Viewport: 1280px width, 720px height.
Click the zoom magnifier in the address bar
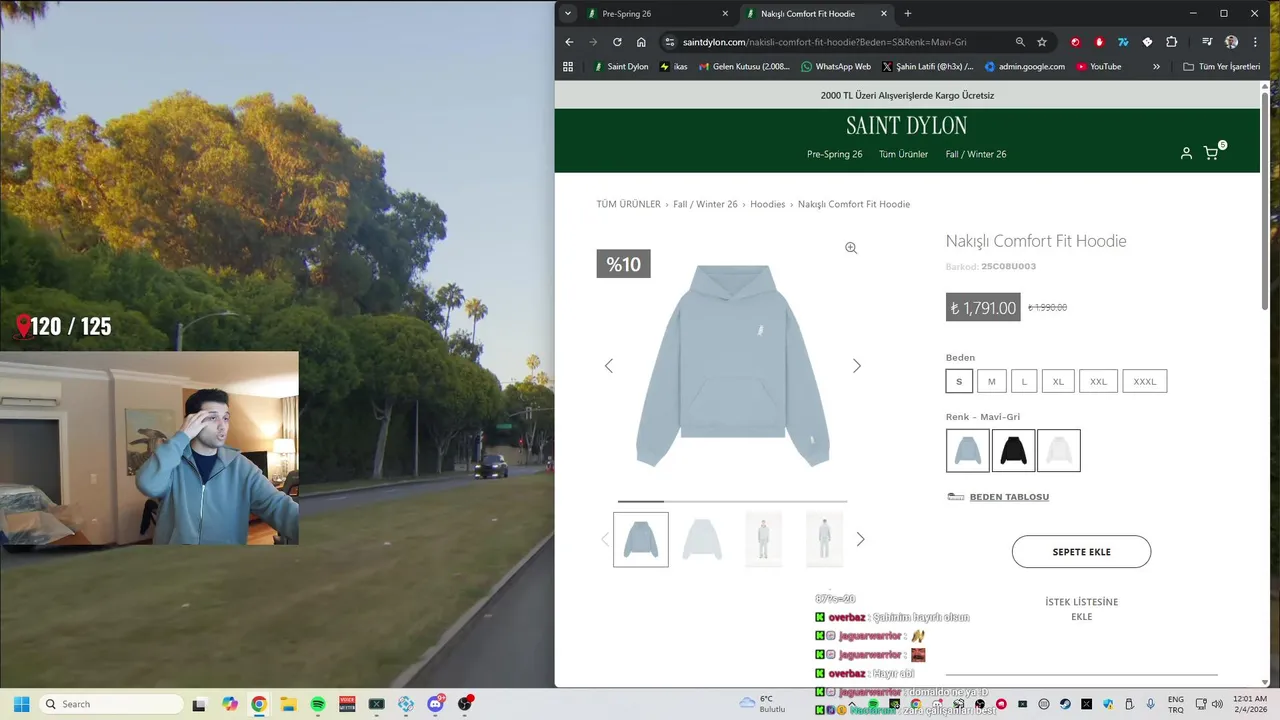click(x=1020, y=42)
